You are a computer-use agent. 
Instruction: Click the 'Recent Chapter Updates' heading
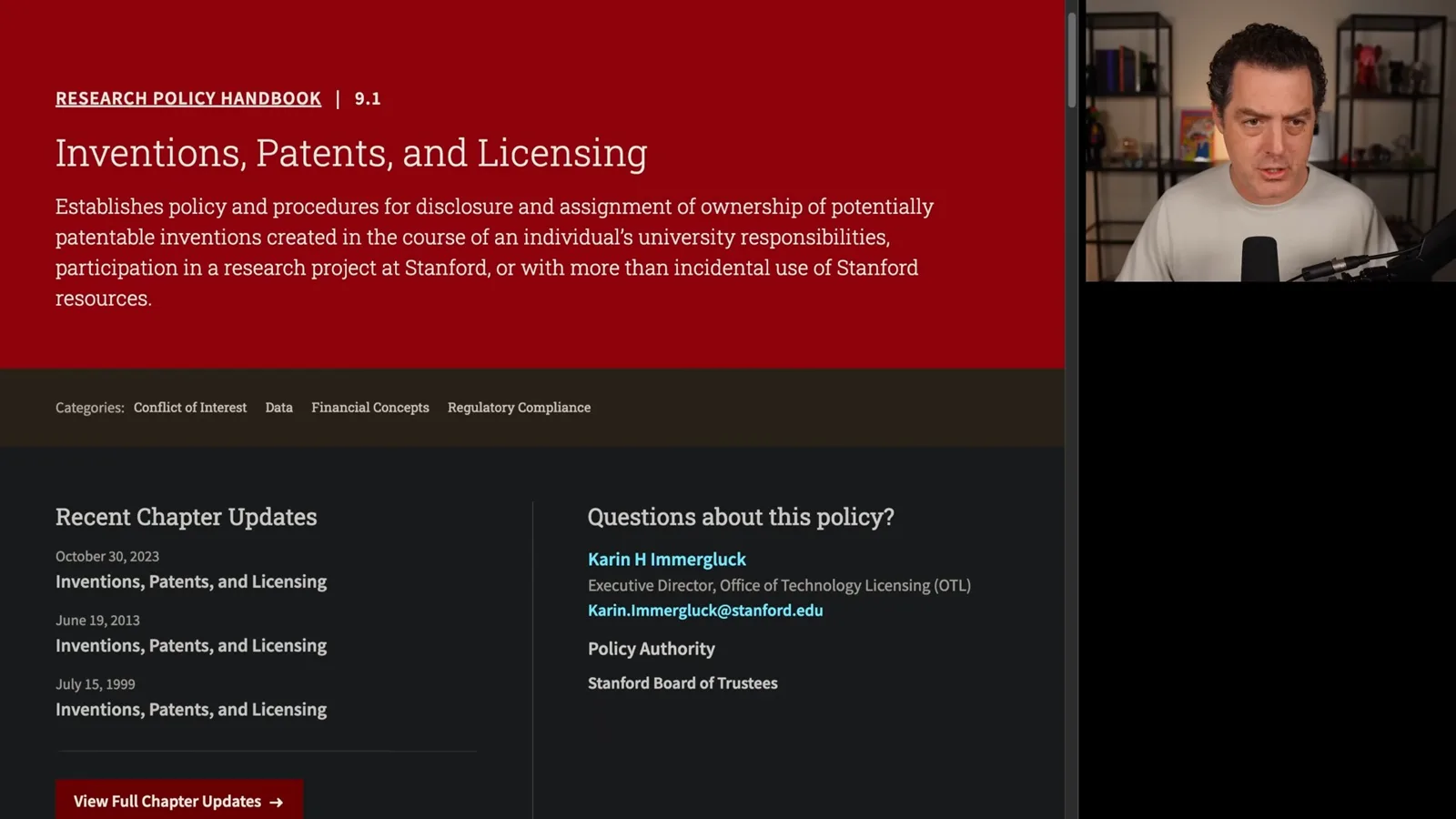187,517
